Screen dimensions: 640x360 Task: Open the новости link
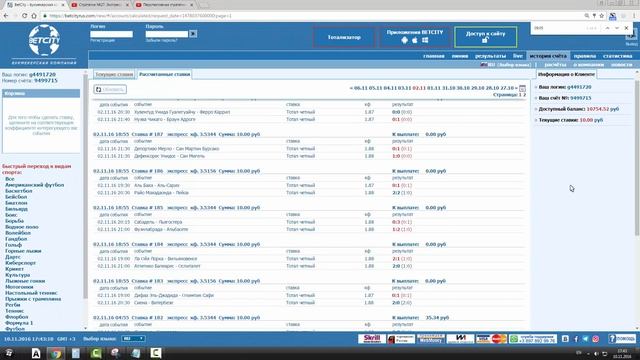click(x=621, y=65)
